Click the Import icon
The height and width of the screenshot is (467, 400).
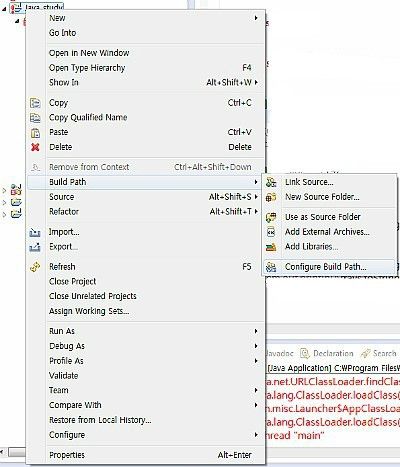[35, 232]
